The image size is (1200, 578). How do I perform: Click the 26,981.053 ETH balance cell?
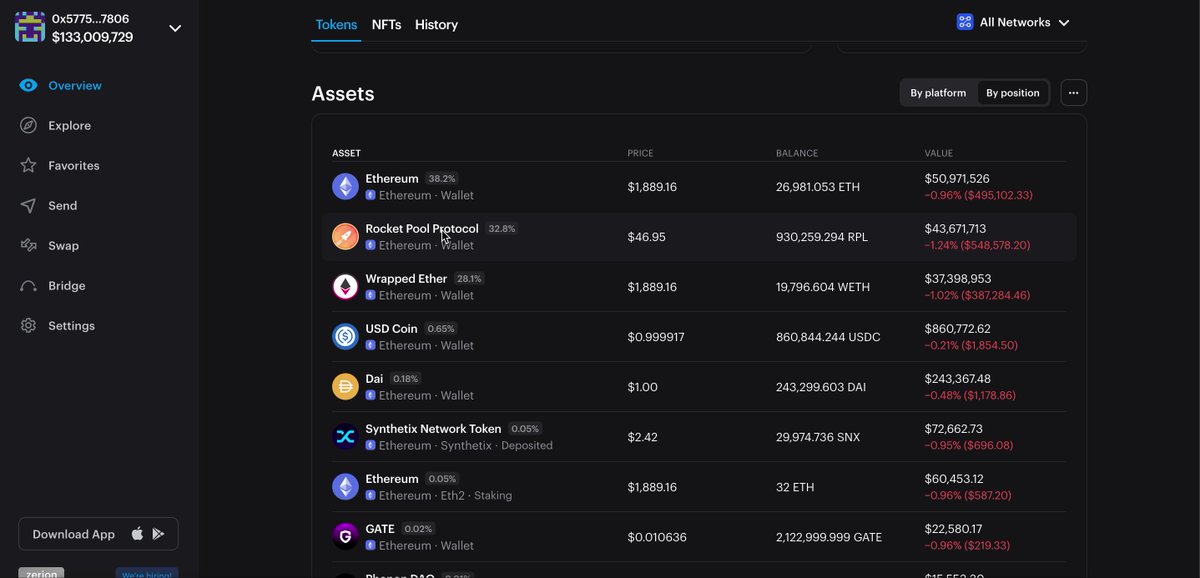point(818,187)
